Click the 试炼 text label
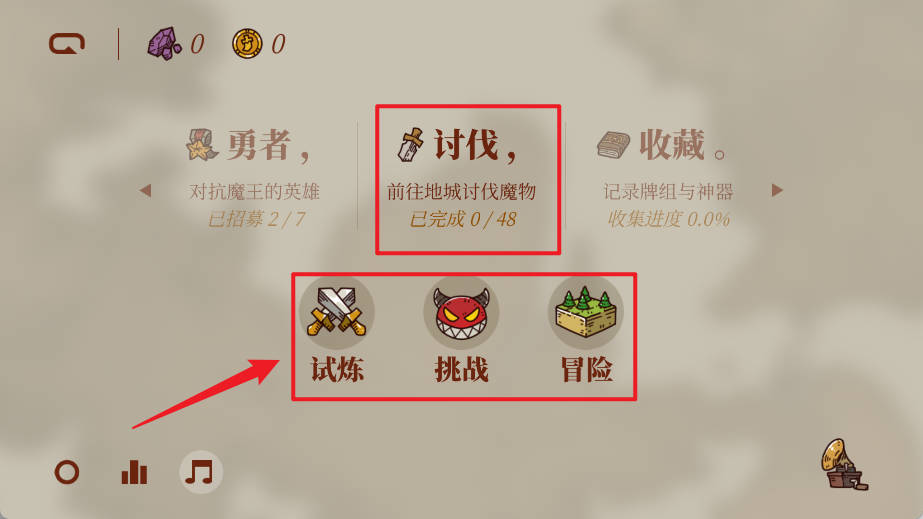 click(337, 370)
